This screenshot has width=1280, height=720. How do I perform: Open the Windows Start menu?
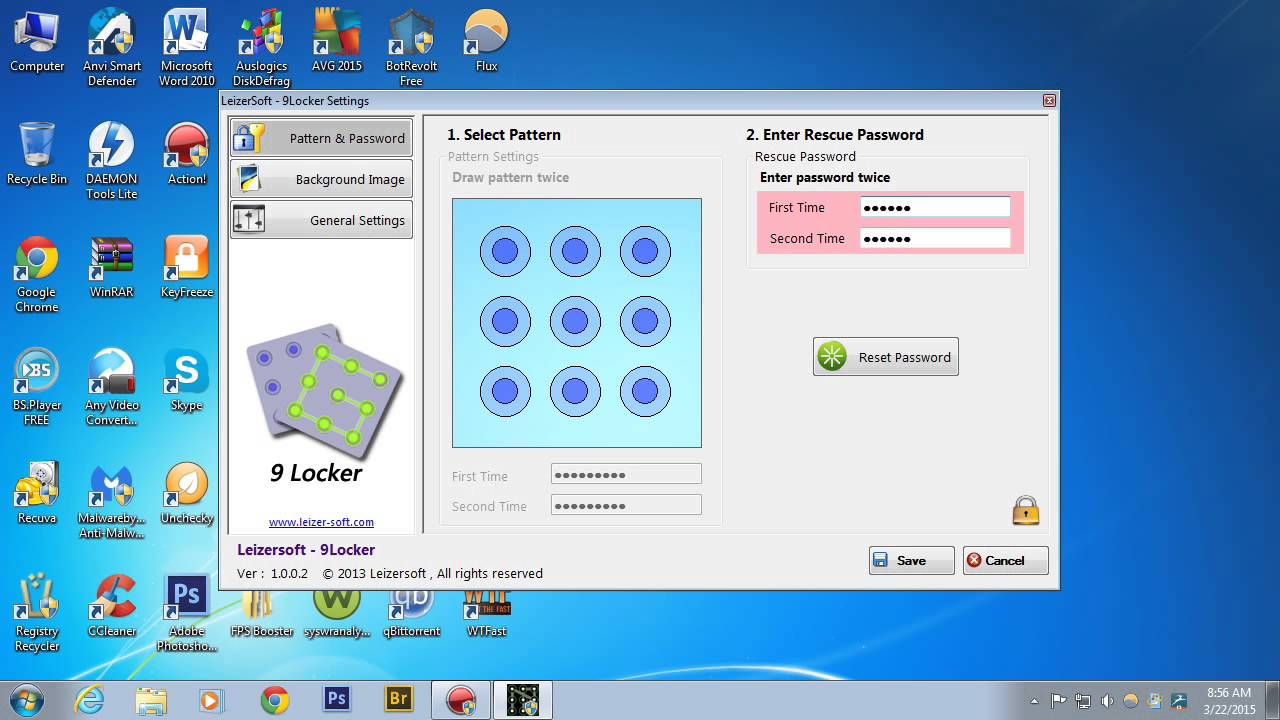[x=27, y=699]
